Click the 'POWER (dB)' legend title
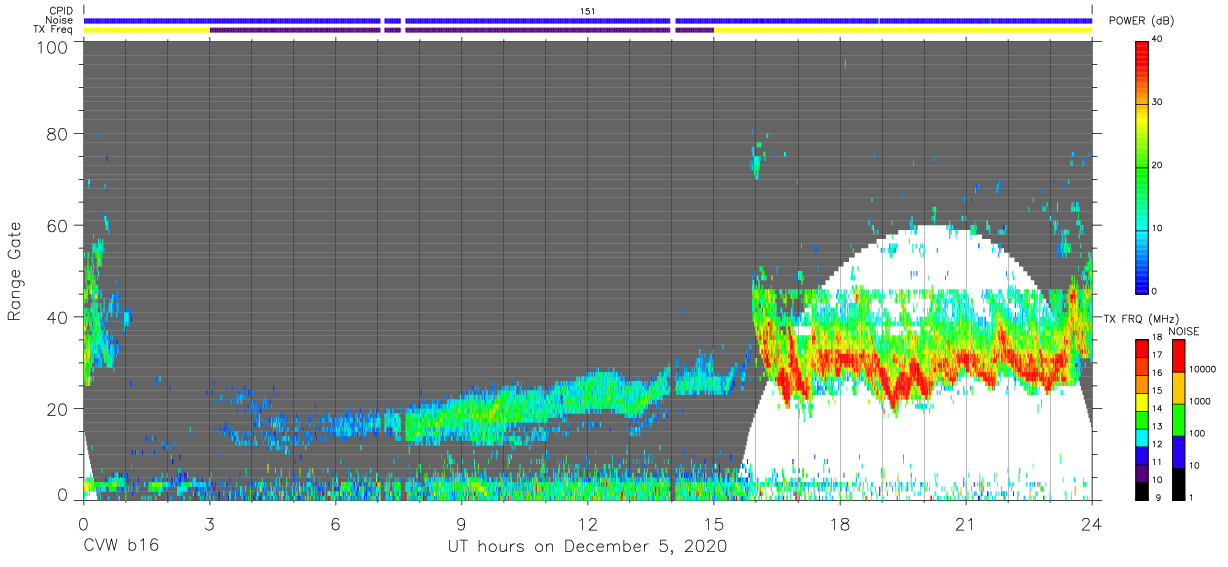The width and height of the screenshot is (1228, 567). tap(1141, 21)
